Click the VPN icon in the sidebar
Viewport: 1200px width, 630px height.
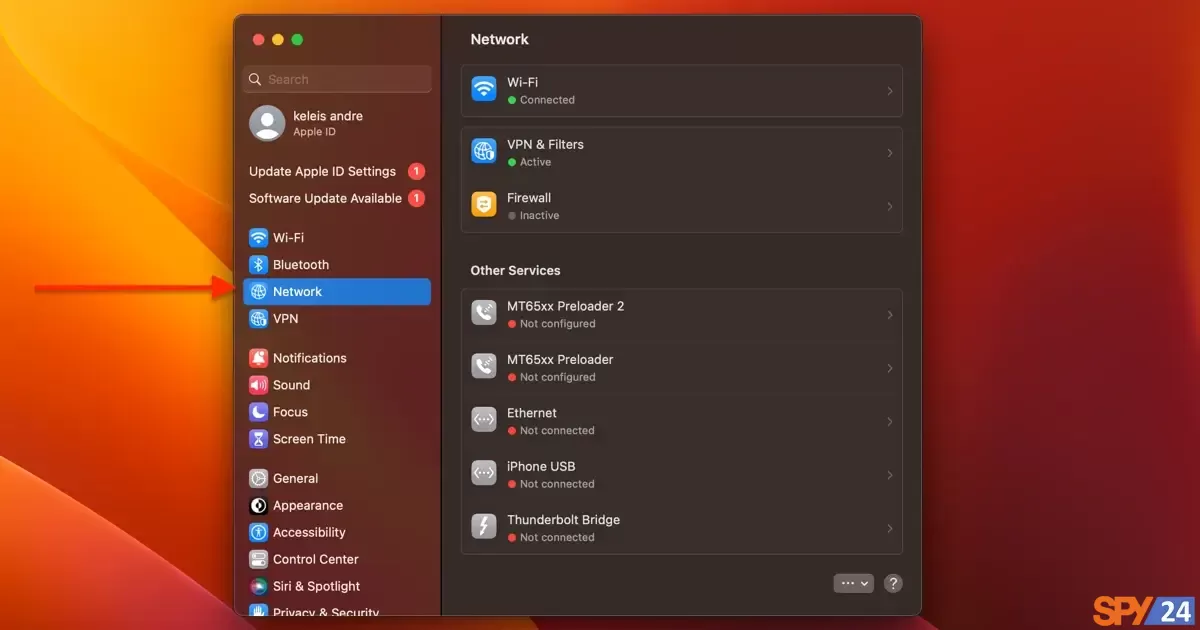(258, 319)
